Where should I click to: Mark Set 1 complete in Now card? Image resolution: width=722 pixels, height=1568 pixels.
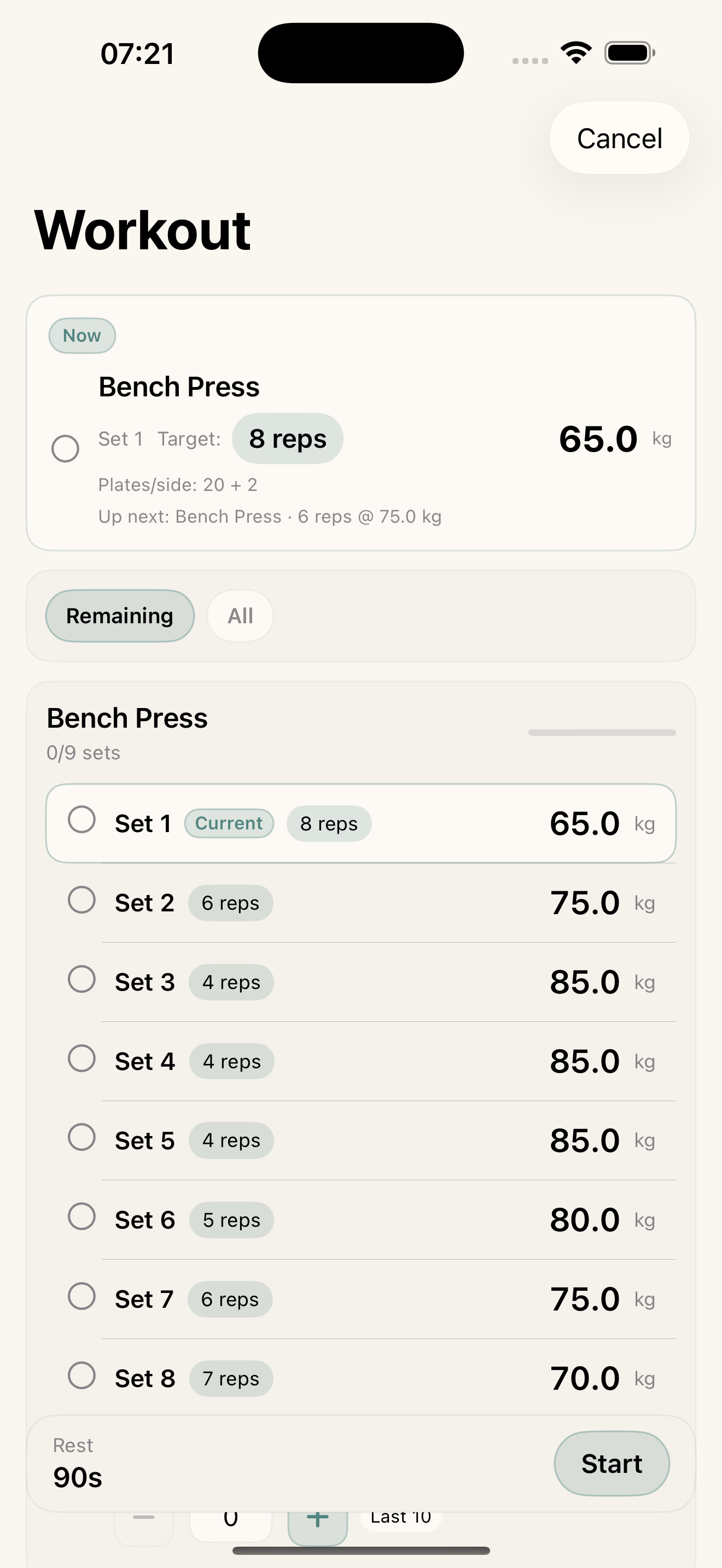pyautogui.click(x=65, y=449)
